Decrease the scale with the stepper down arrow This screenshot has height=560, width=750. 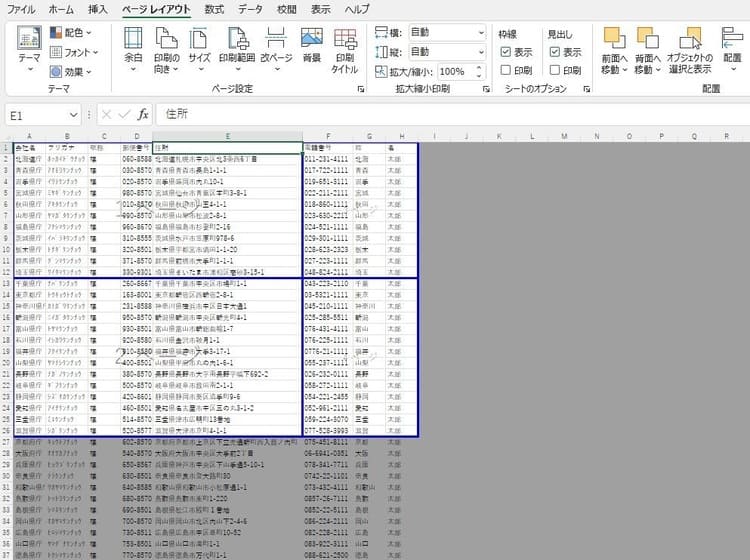(479, 76)
